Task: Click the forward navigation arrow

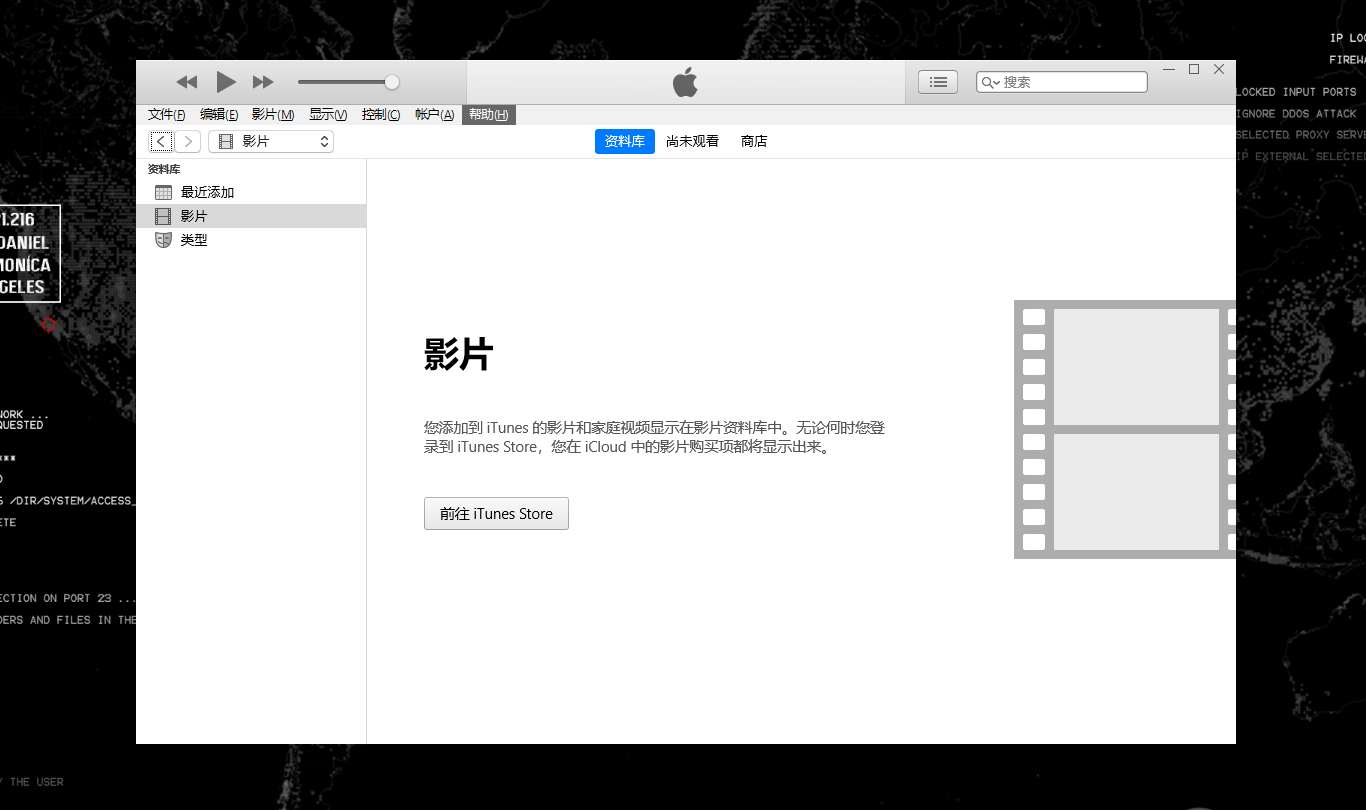Action: tap(188, 141)
